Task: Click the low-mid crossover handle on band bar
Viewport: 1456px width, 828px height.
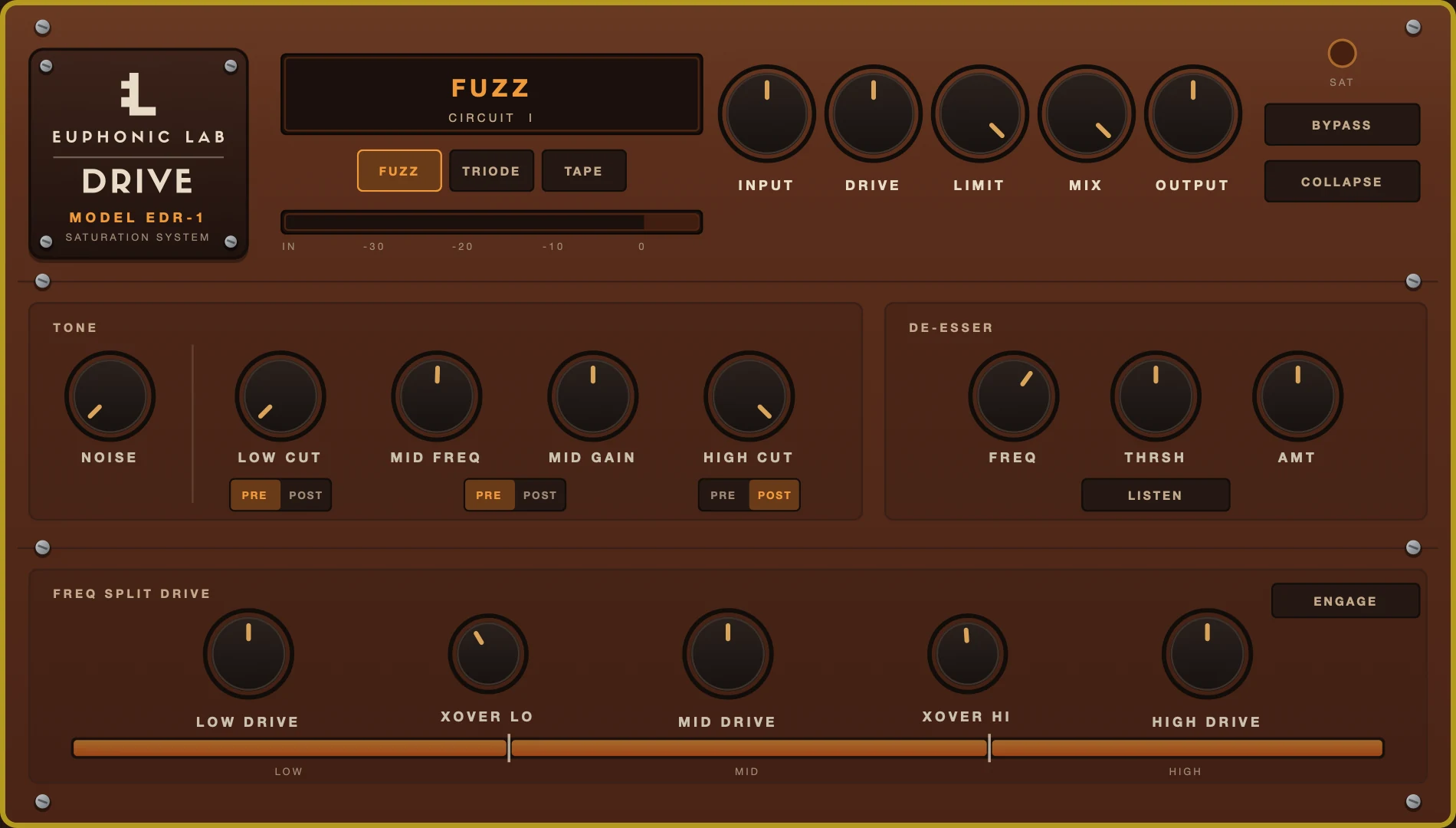Action: (509, 748)
